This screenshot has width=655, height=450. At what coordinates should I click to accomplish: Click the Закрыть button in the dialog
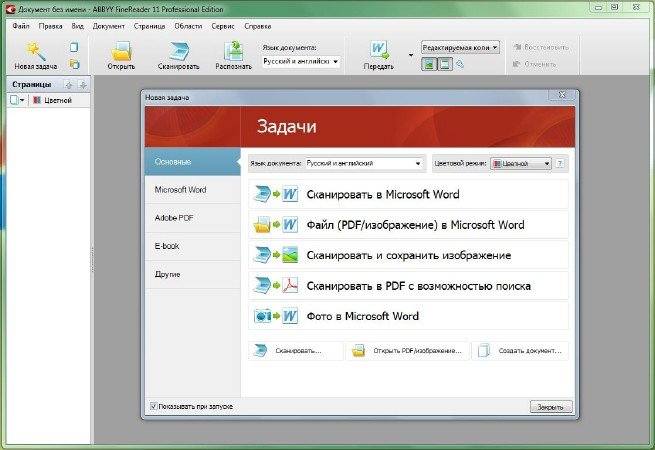(551, 407)
